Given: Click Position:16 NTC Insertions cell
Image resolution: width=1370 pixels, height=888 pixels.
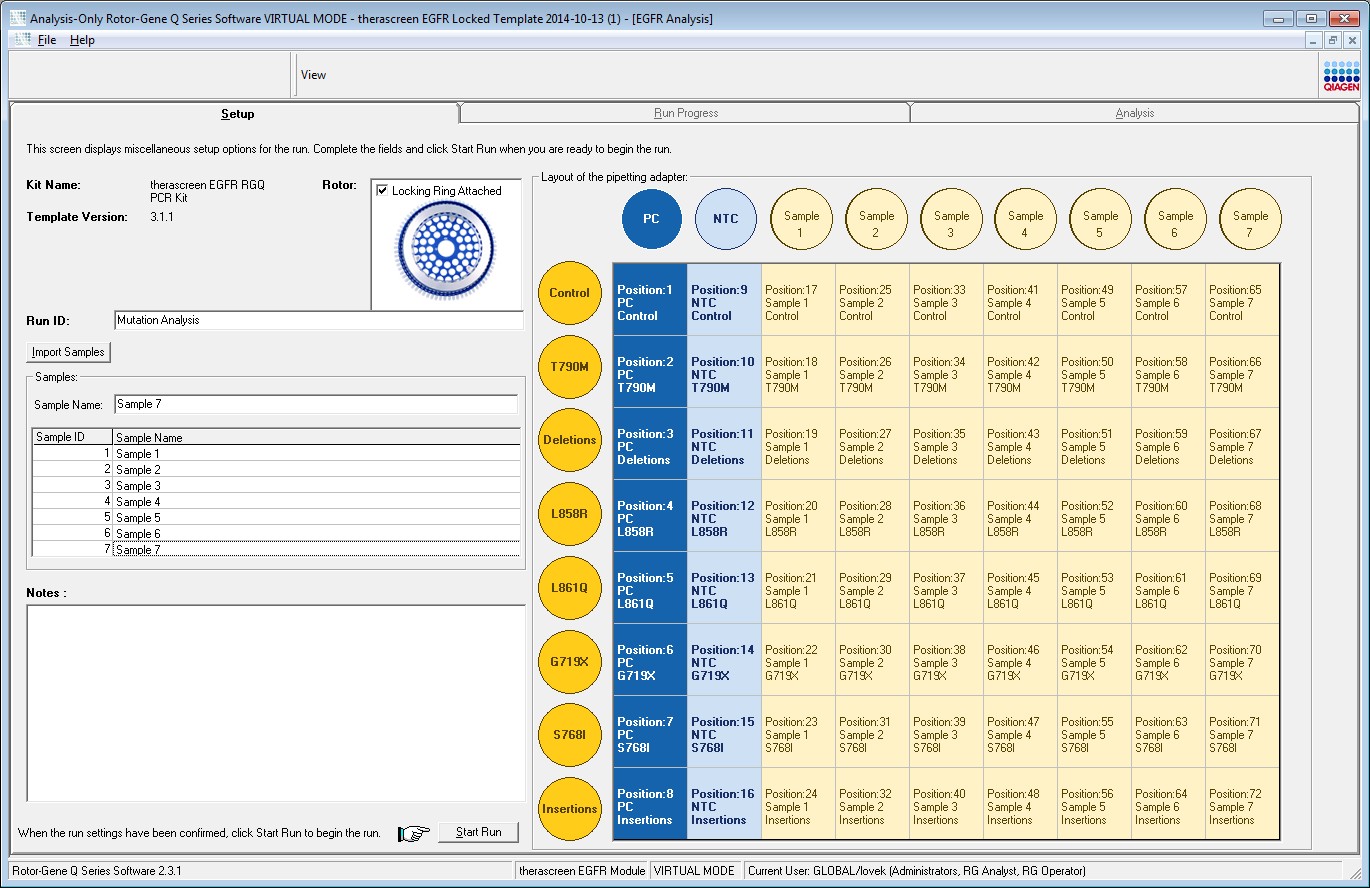Looking at the screenshot, I should coord(724,804).
